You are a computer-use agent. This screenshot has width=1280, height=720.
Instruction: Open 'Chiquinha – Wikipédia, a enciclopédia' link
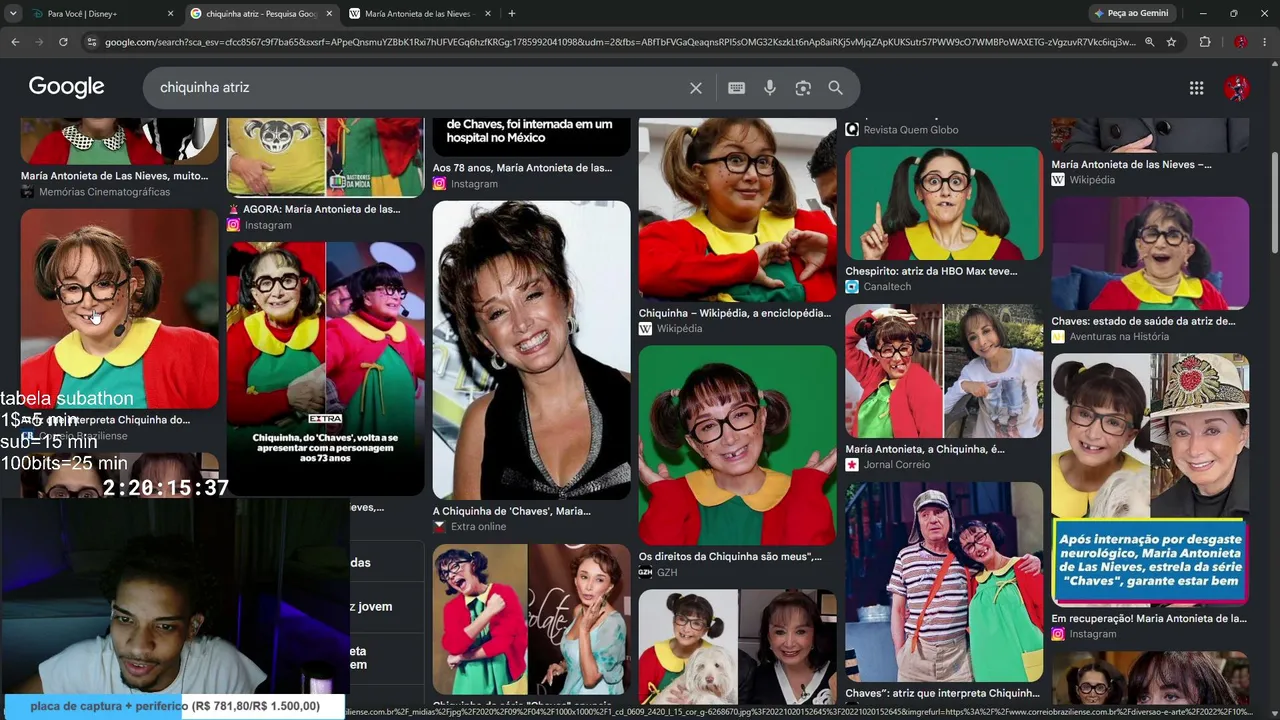point(735,313)
